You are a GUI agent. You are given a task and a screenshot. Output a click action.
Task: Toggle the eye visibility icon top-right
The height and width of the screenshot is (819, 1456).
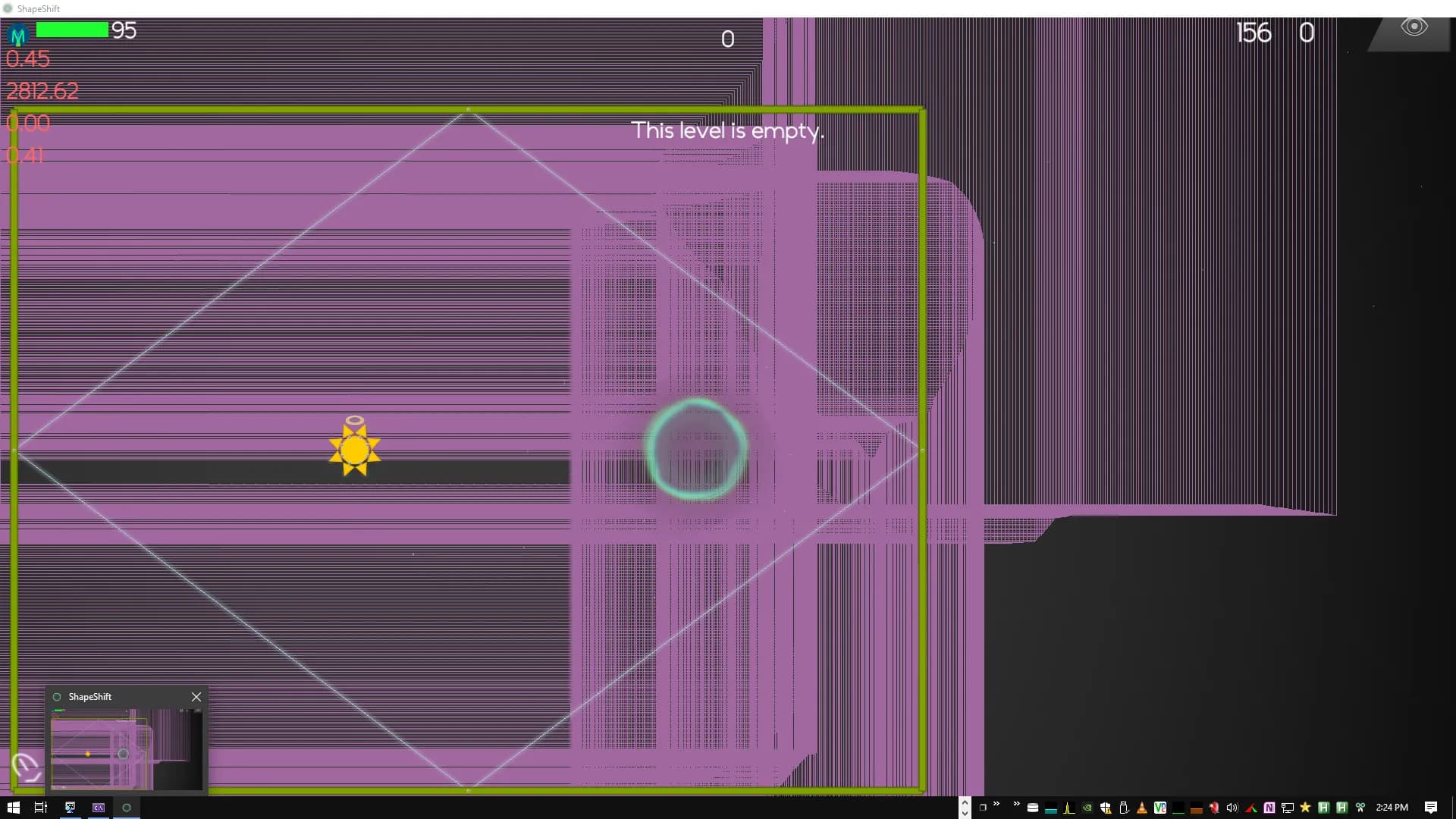point(1414,28)
